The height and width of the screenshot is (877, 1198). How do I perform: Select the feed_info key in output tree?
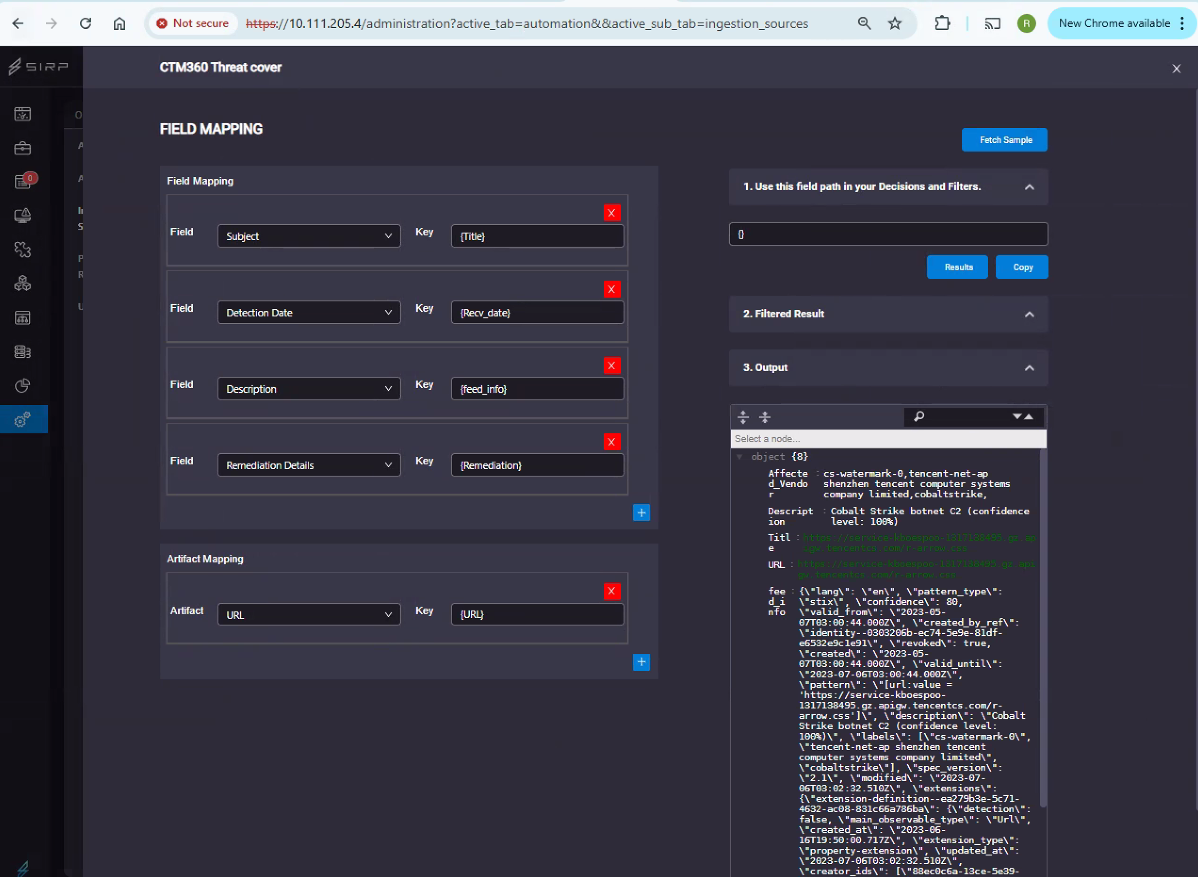point(777,601)
